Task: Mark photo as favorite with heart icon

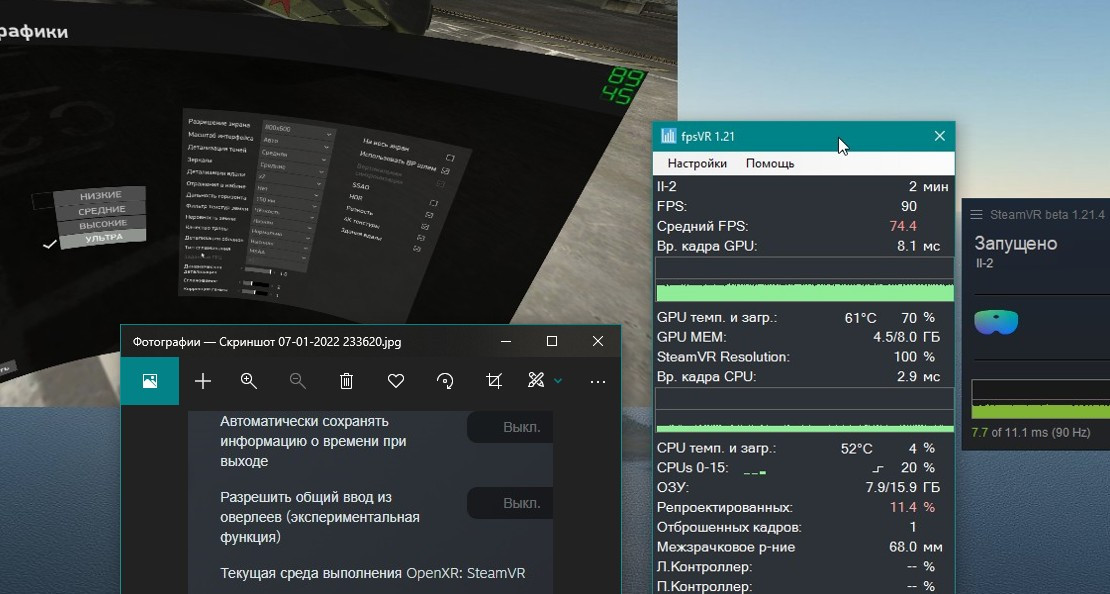Action: click(x=396, y=381)
